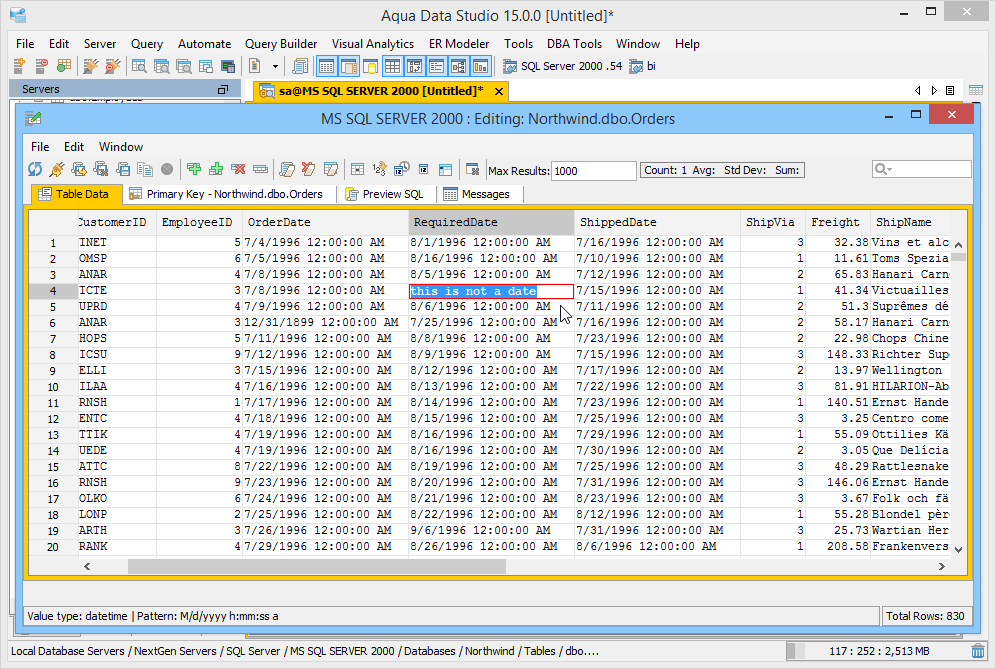Switch to the Messages tab
This screenshot has width=996, height=669.
(478, 194)
